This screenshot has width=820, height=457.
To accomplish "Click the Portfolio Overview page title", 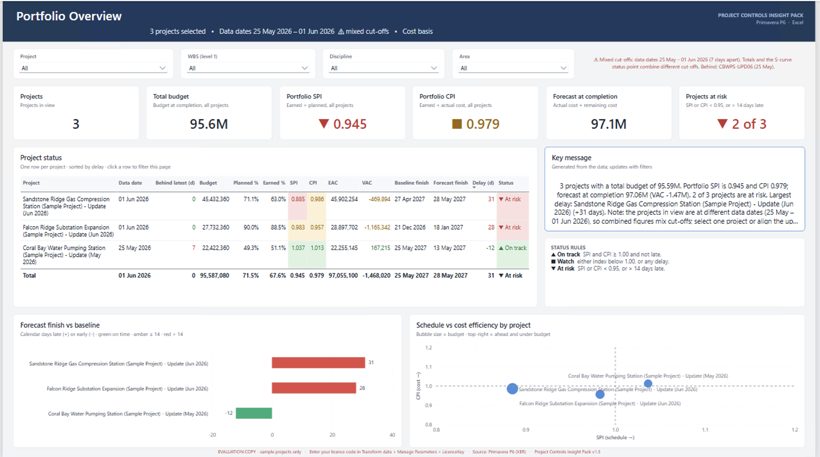I will (x=69, y=16).
